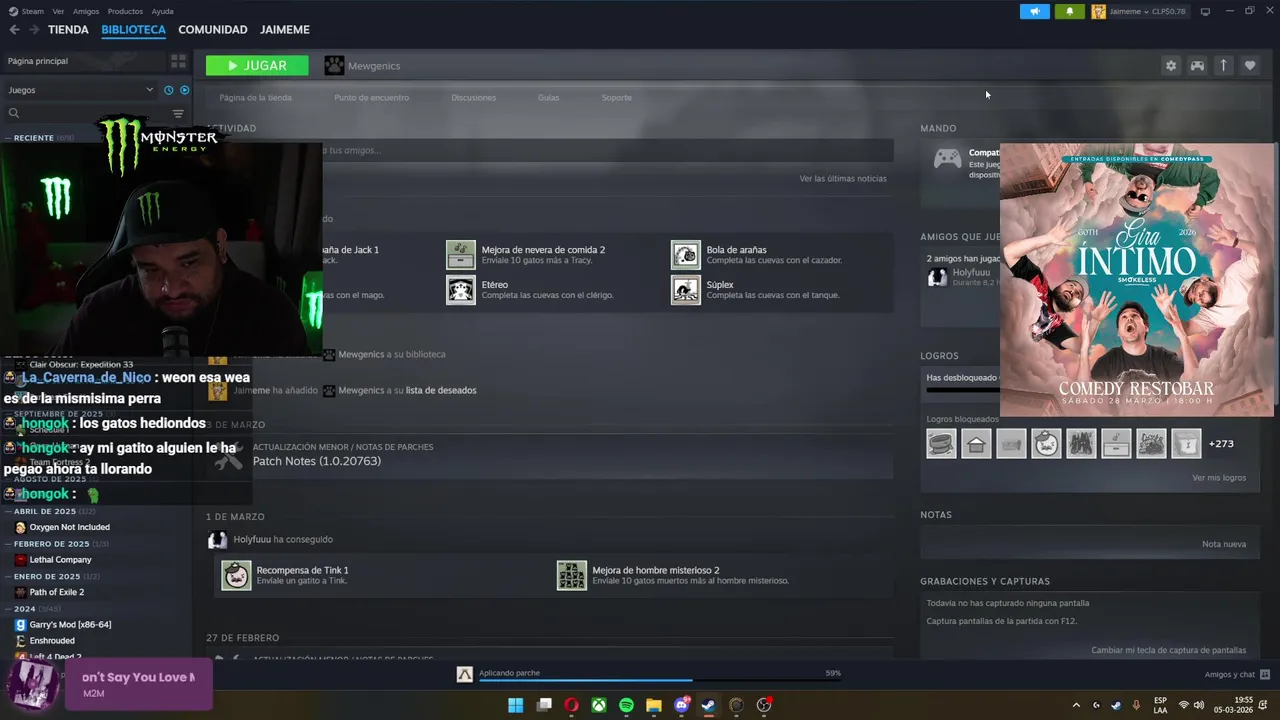Screen dimensions: 1280x720
Task: Toggle the recent activity clock filter
Action: pos(168,90)
